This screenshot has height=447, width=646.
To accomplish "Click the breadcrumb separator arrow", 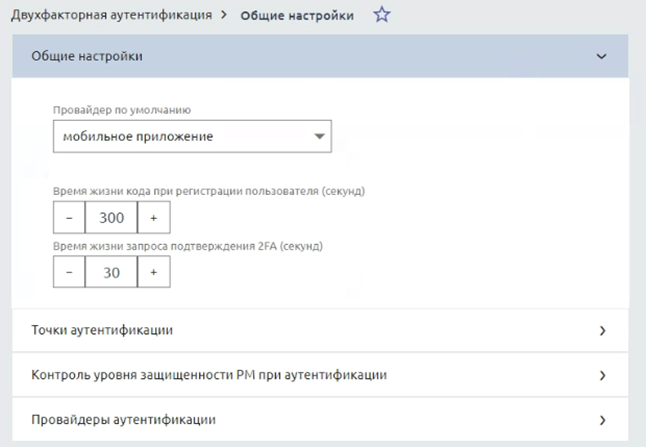I will [x=226, y=16].
